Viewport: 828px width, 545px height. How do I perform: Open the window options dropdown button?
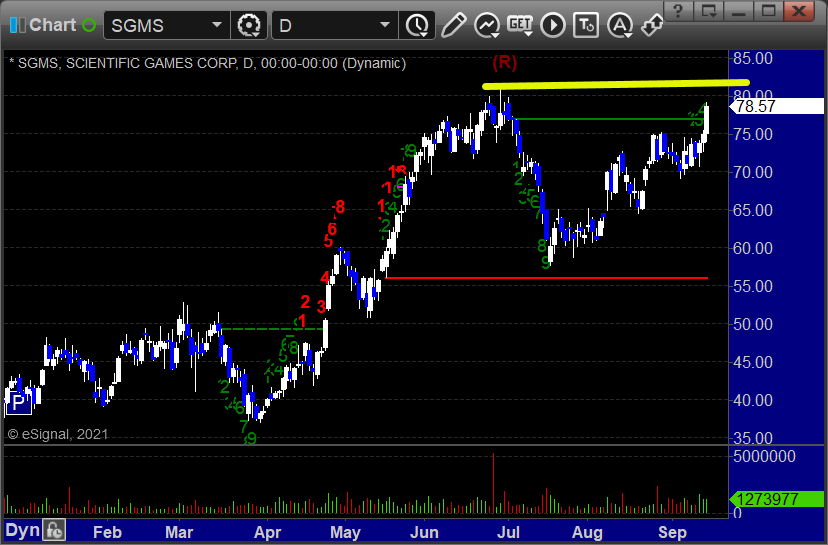(x=709, y=10)
